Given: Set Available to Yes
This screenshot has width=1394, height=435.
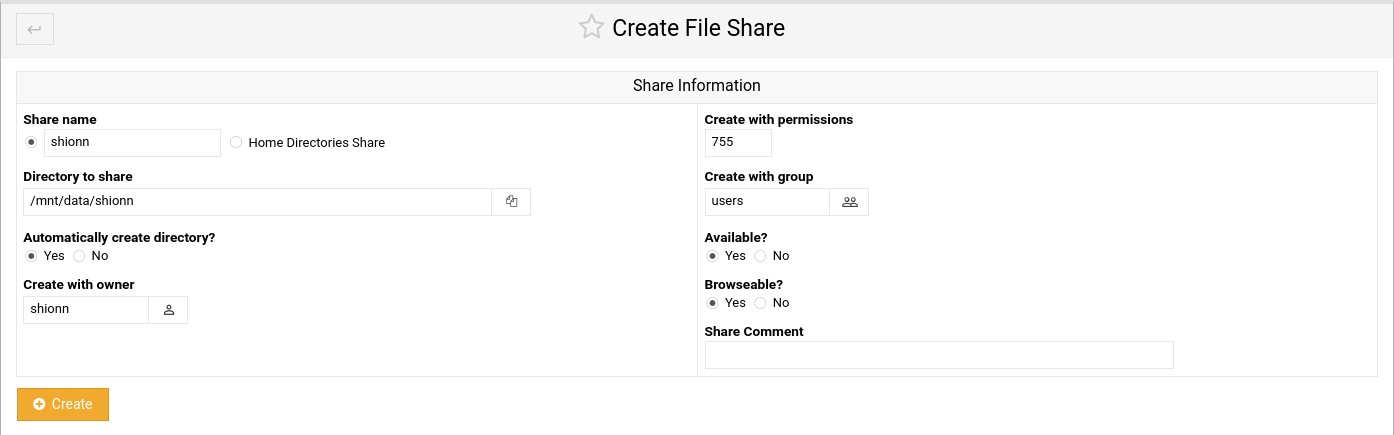Looking at the screenshot, I should 712,256.
